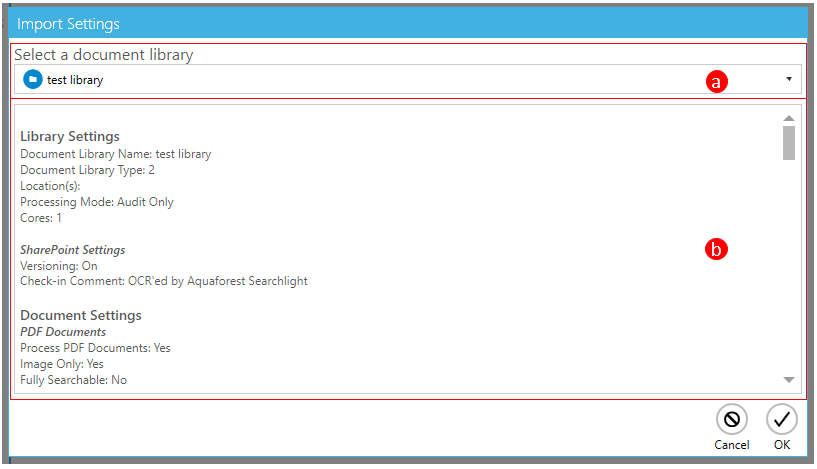
Task: Click the red 'b' annotation marker
Action: pyautogui.click(x=715, y=250)
